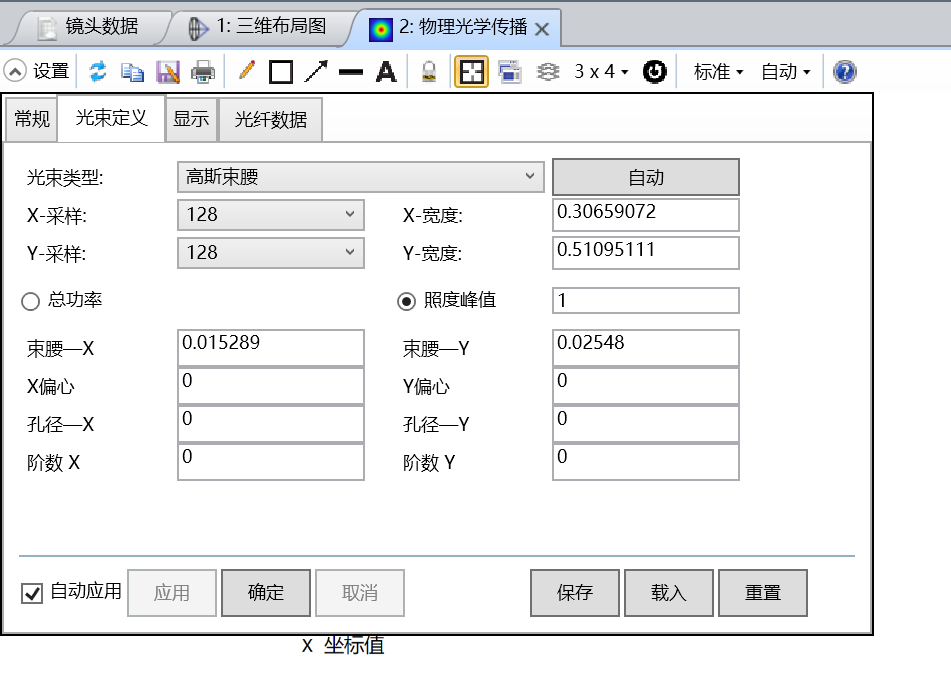Image resolution: width=951 pixels, height=673 pixels.
Task: Click the 孔径—X input field
Action: (271, 424)
